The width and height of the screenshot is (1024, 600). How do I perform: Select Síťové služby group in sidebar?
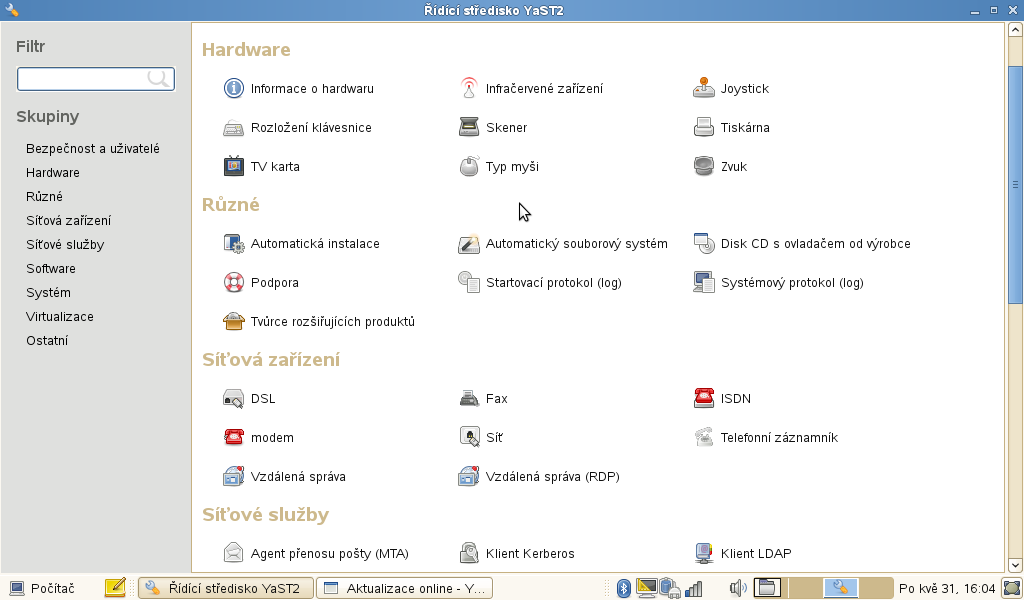click(65, 245)
